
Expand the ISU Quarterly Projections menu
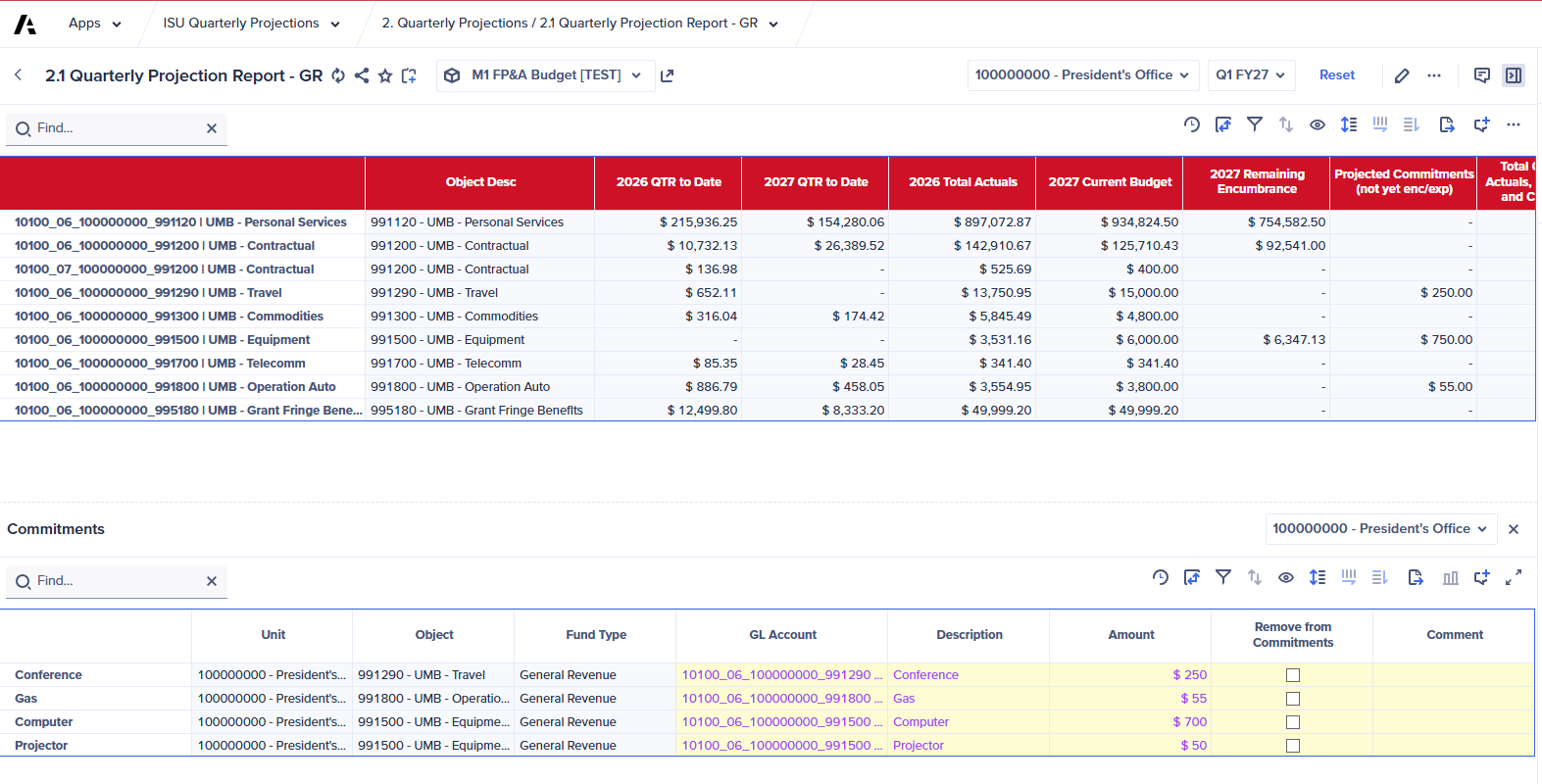[x=251, y=24]
